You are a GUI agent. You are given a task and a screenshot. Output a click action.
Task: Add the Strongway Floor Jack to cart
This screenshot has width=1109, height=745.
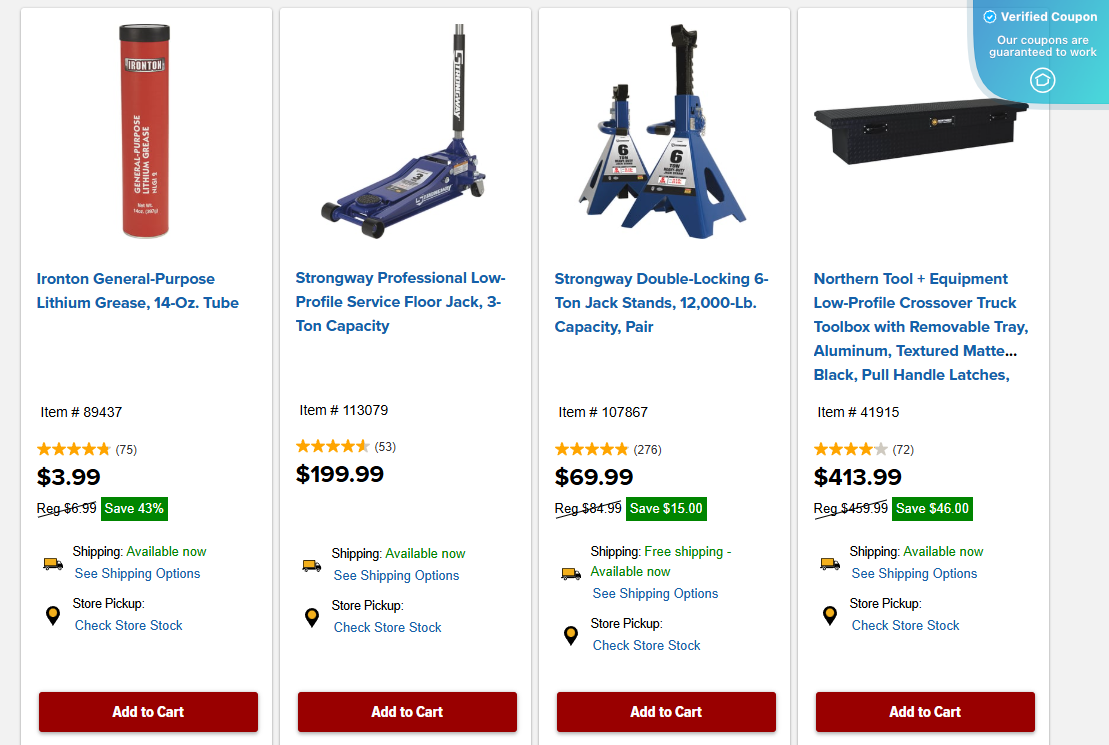[x=407, y=712]
